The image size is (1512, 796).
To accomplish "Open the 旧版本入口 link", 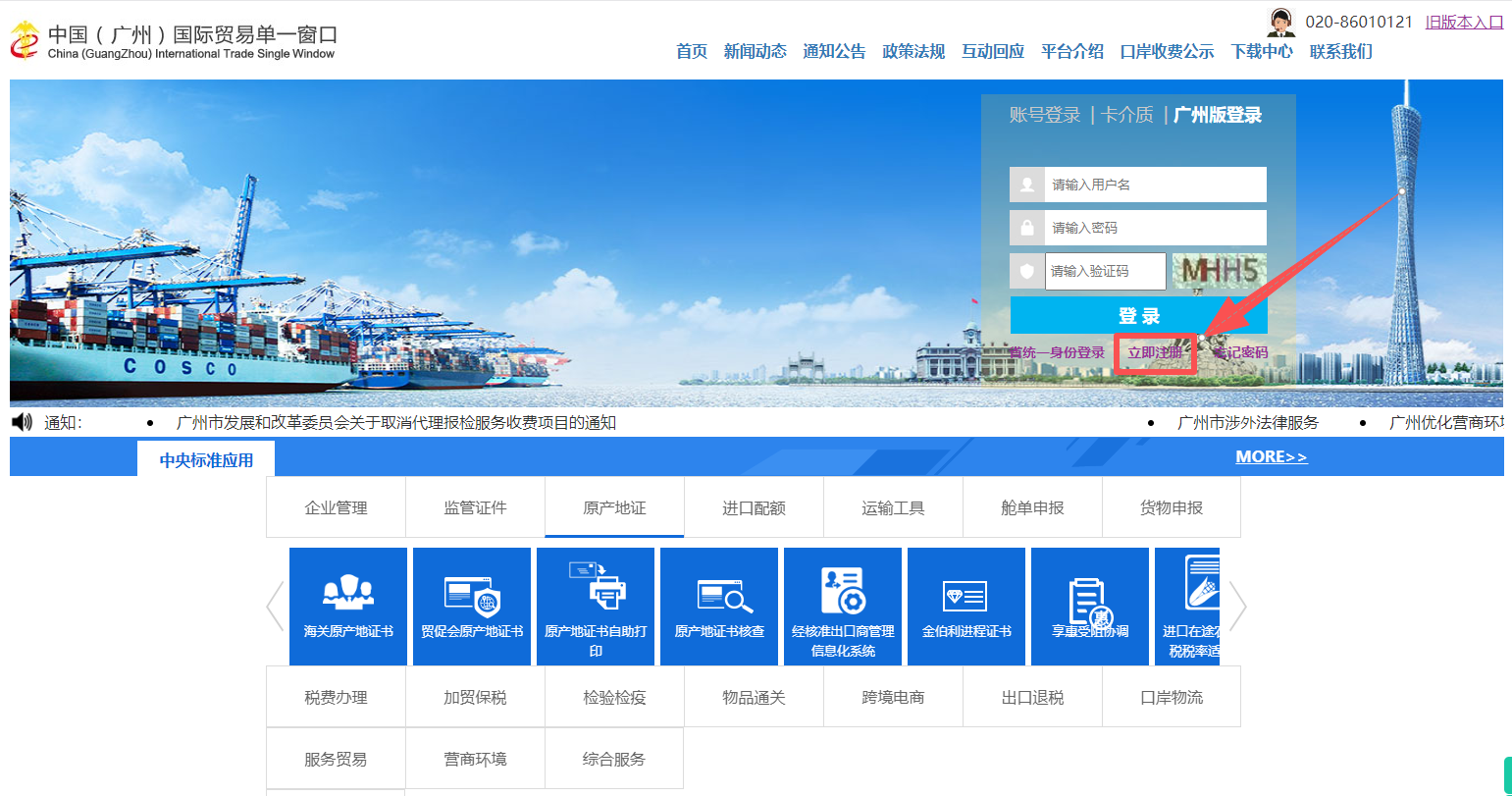I will 1464,22.
